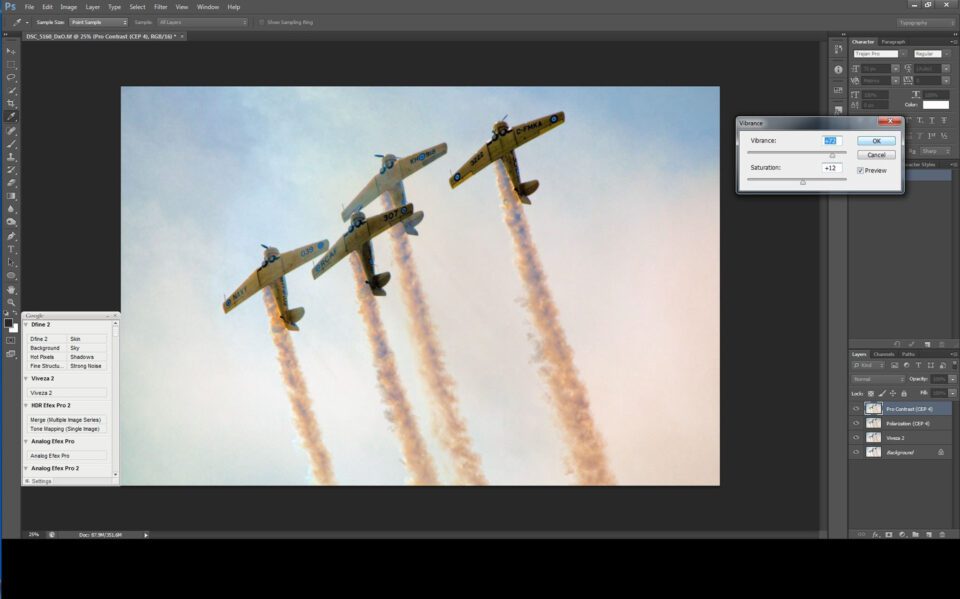
Task: Select the Quick Selection tool
Action: tap(11, 91)
